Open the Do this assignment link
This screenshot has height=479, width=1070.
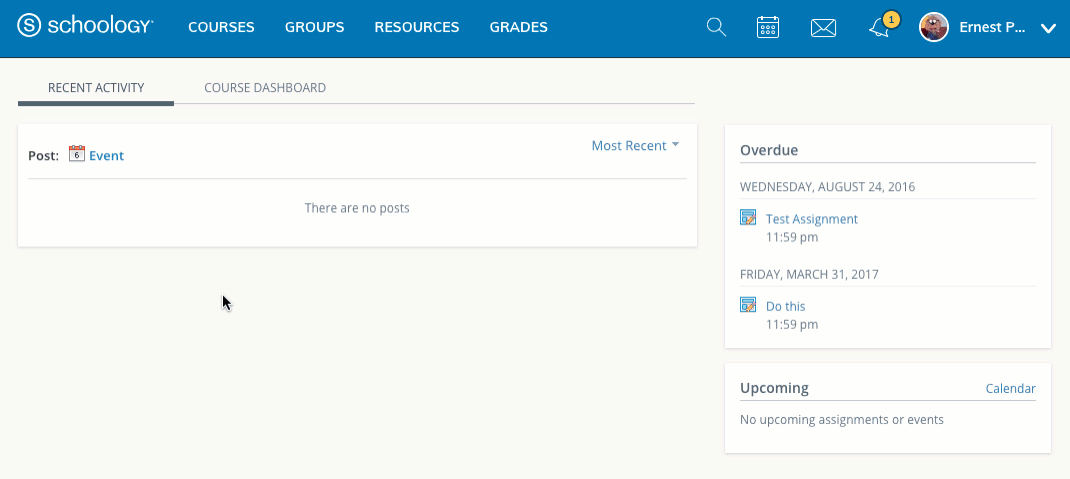785,306
